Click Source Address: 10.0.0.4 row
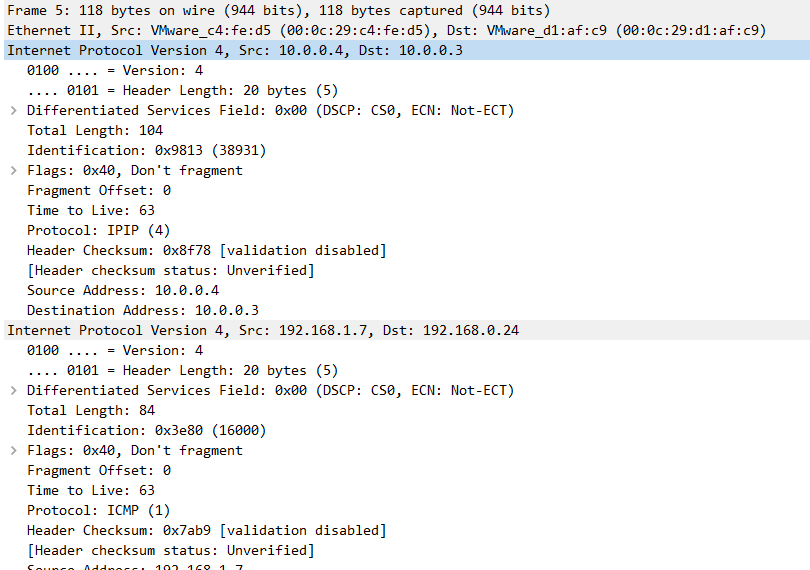The height and width of the screenshot is (570, 810). tap(123, 290)
